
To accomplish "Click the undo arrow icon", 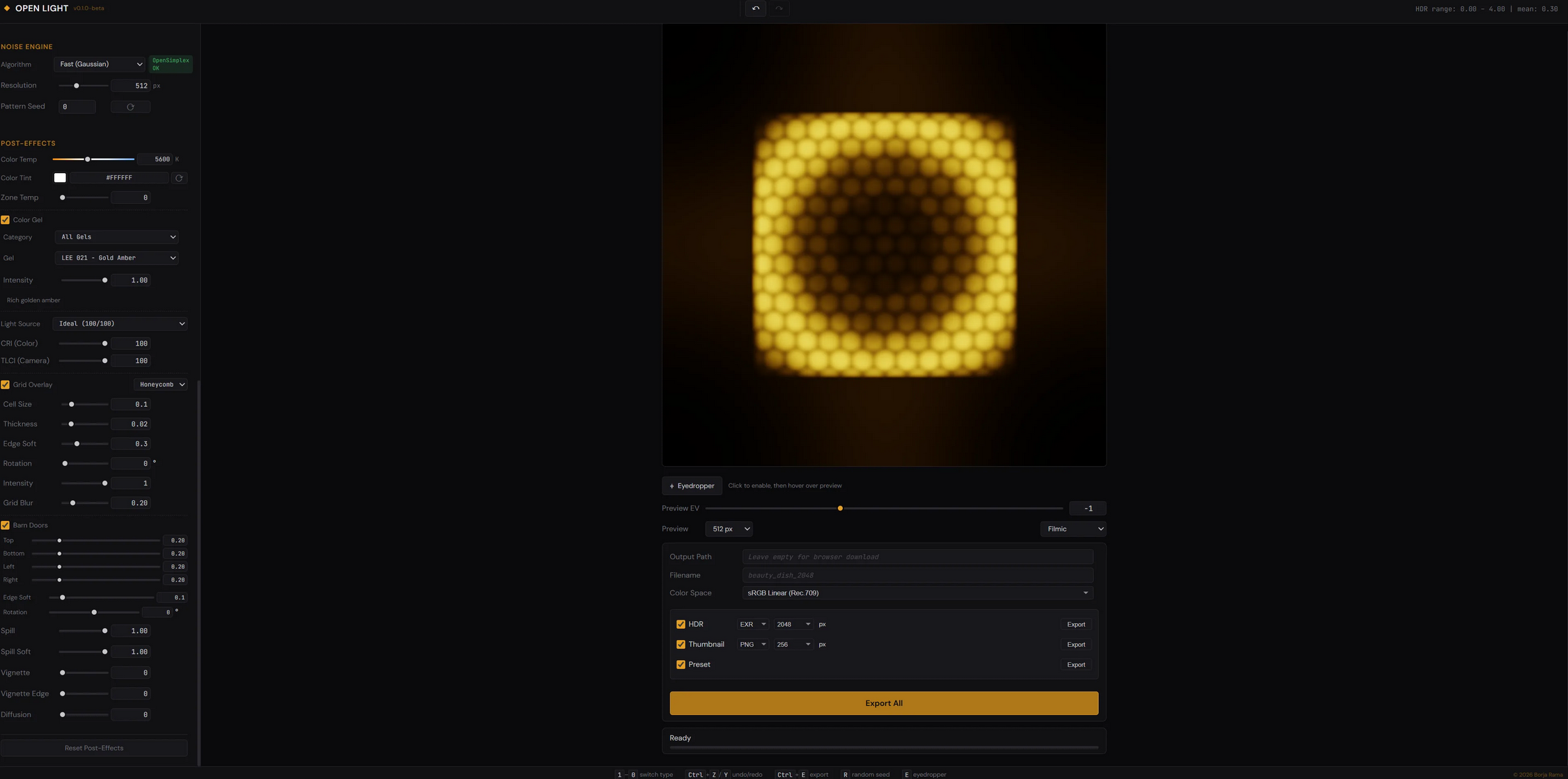I will point(755,8).
